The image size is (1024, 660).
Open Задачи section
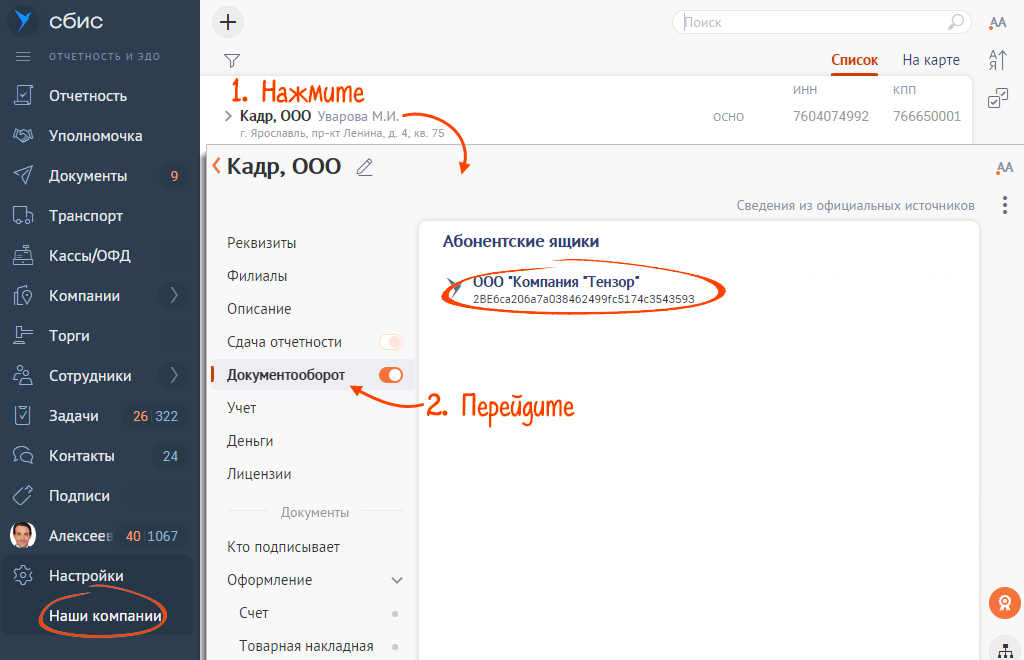[x=74, y=416]
